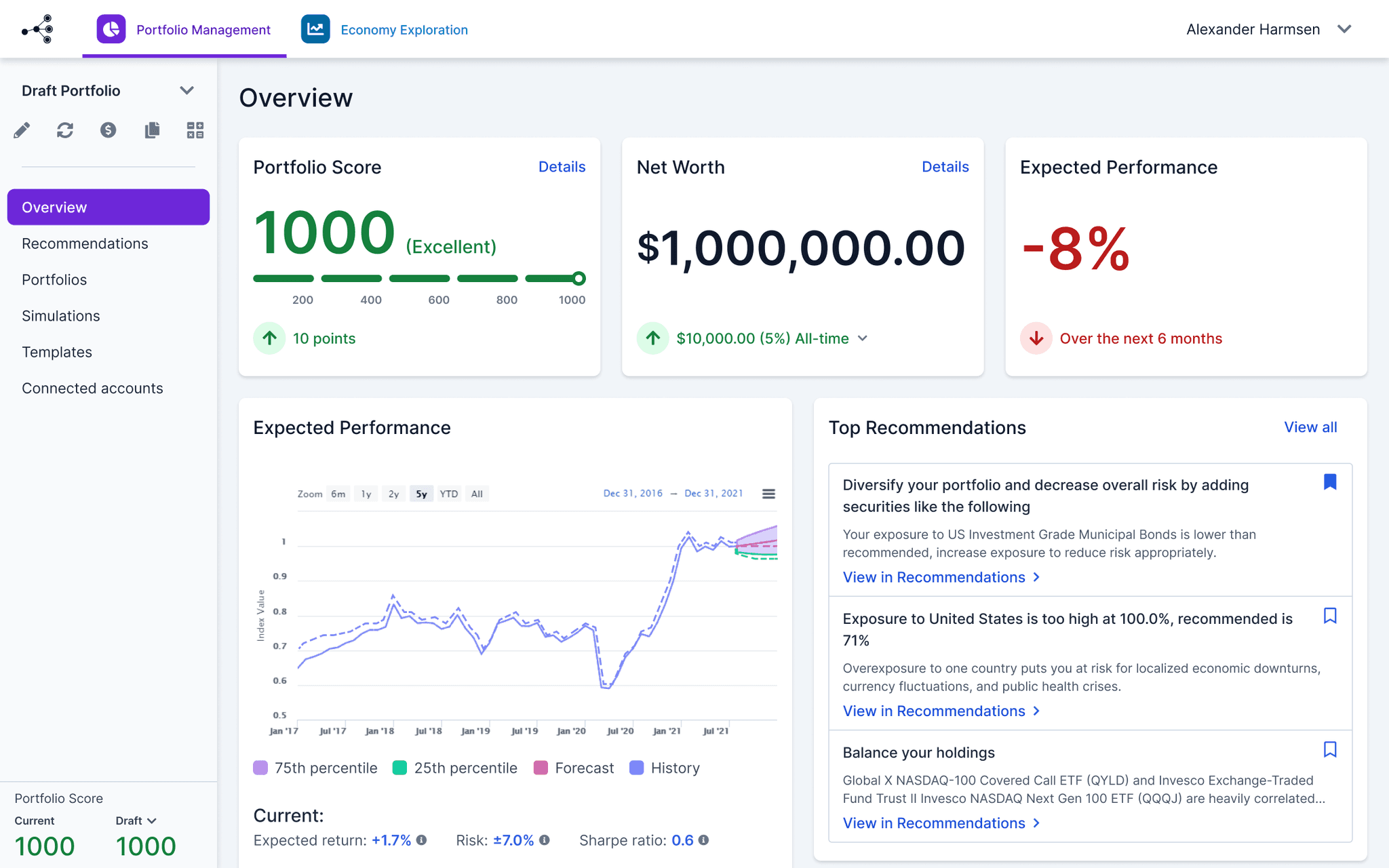This screenshot has width=1389, height=868.
Task: Bookmark the Balance your holdings recommendation
Action: click(1330, 749)
